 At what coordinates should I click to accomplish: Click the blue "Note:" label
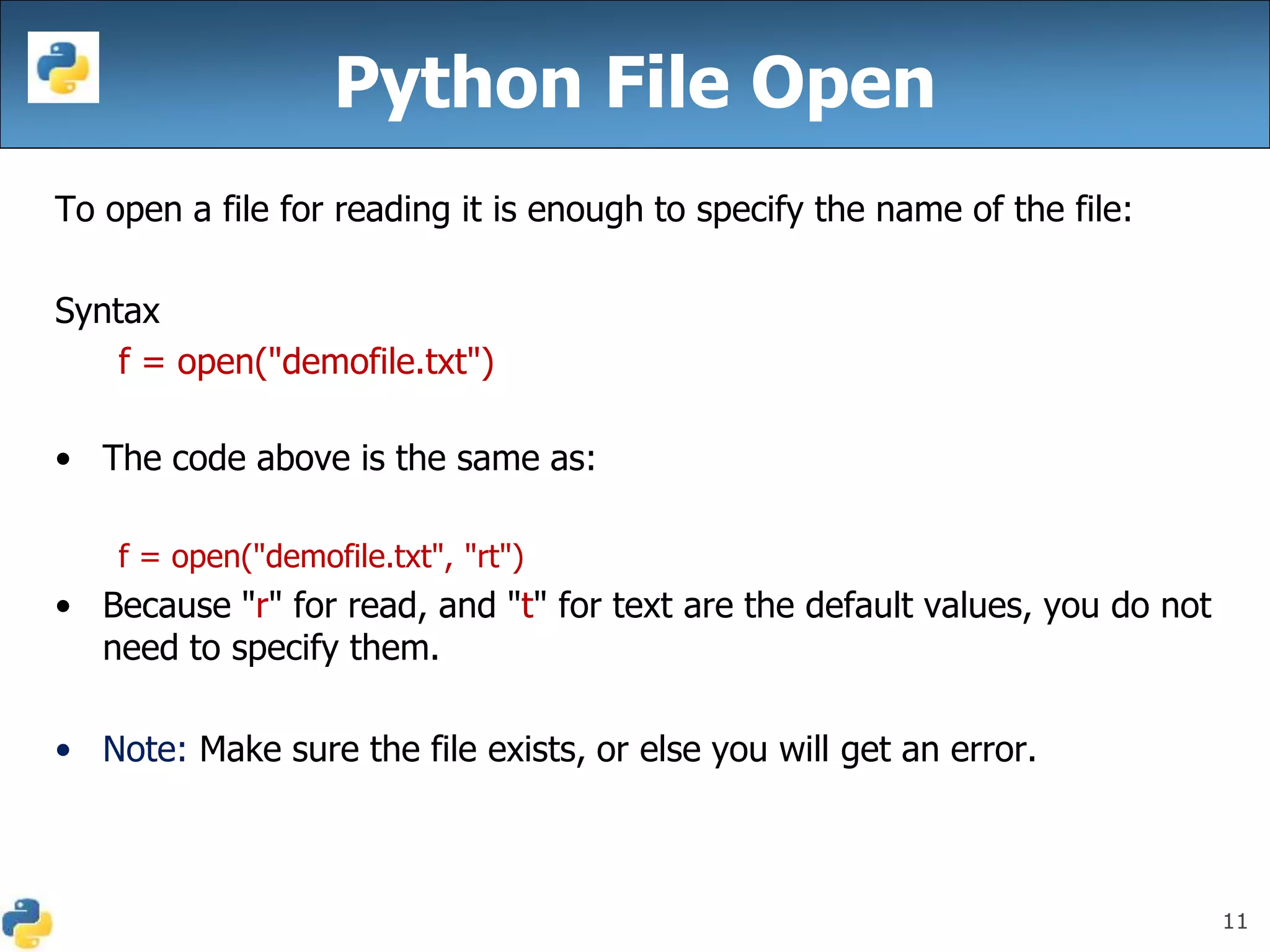pos(144,749)
